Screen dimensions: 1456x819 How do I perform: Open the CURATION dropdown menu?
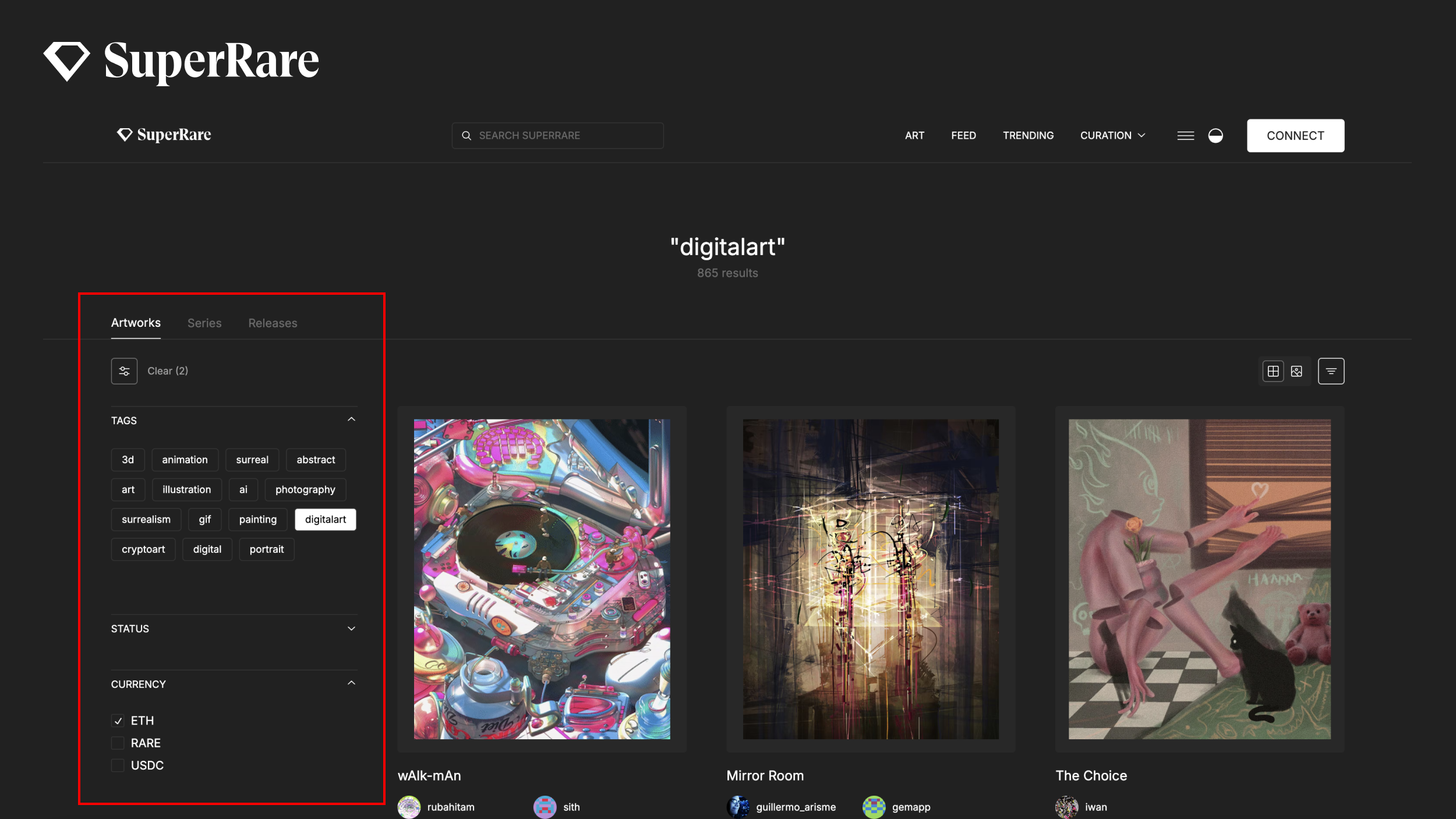tap(1112, 136)
